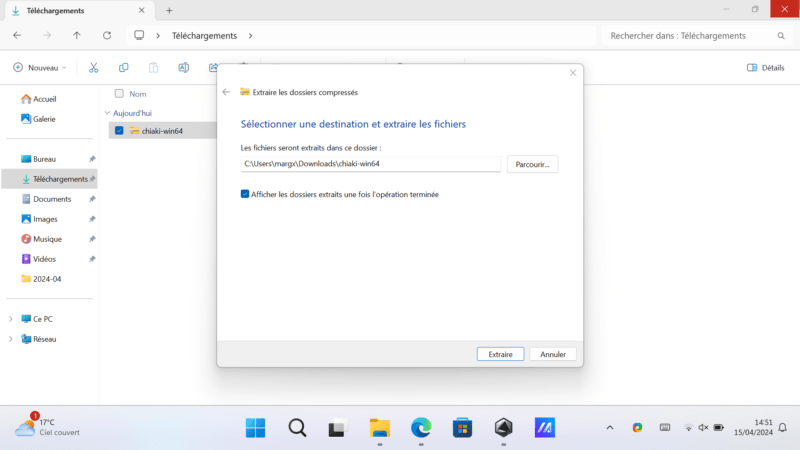
Task: Click the Rename icon in toolbar
Action: click(184, 68)
